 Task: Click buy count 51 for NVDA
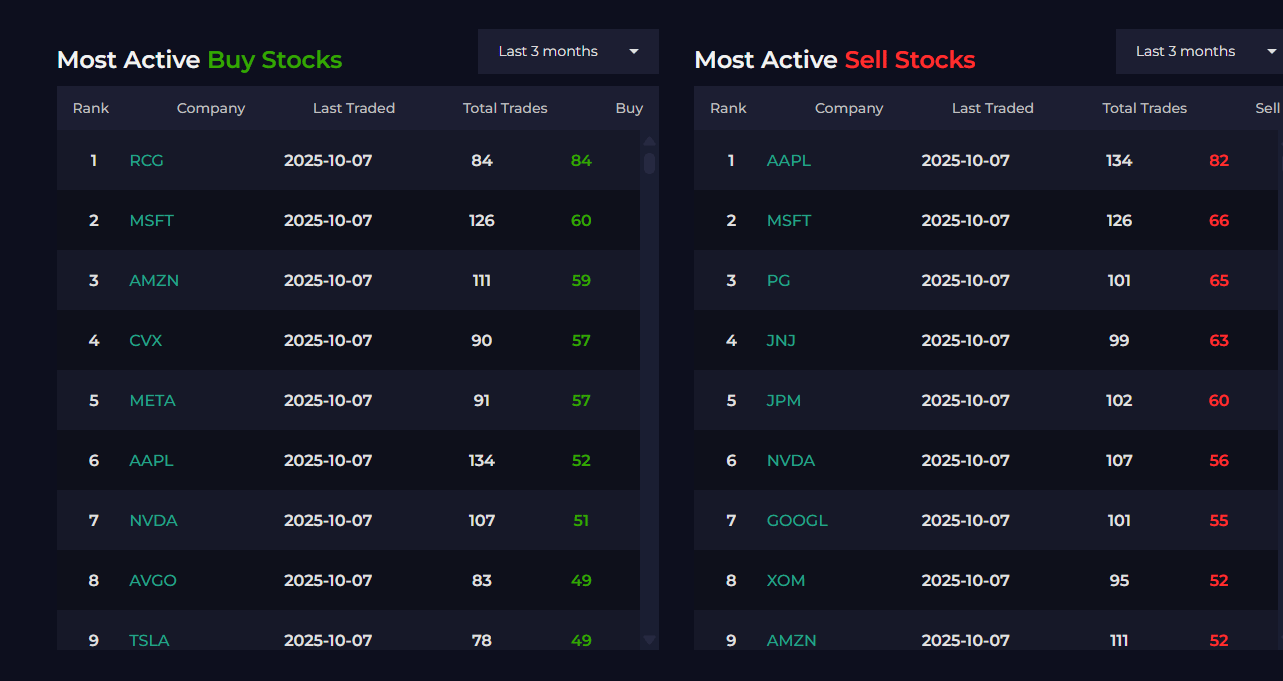click(x=581, y=520)
